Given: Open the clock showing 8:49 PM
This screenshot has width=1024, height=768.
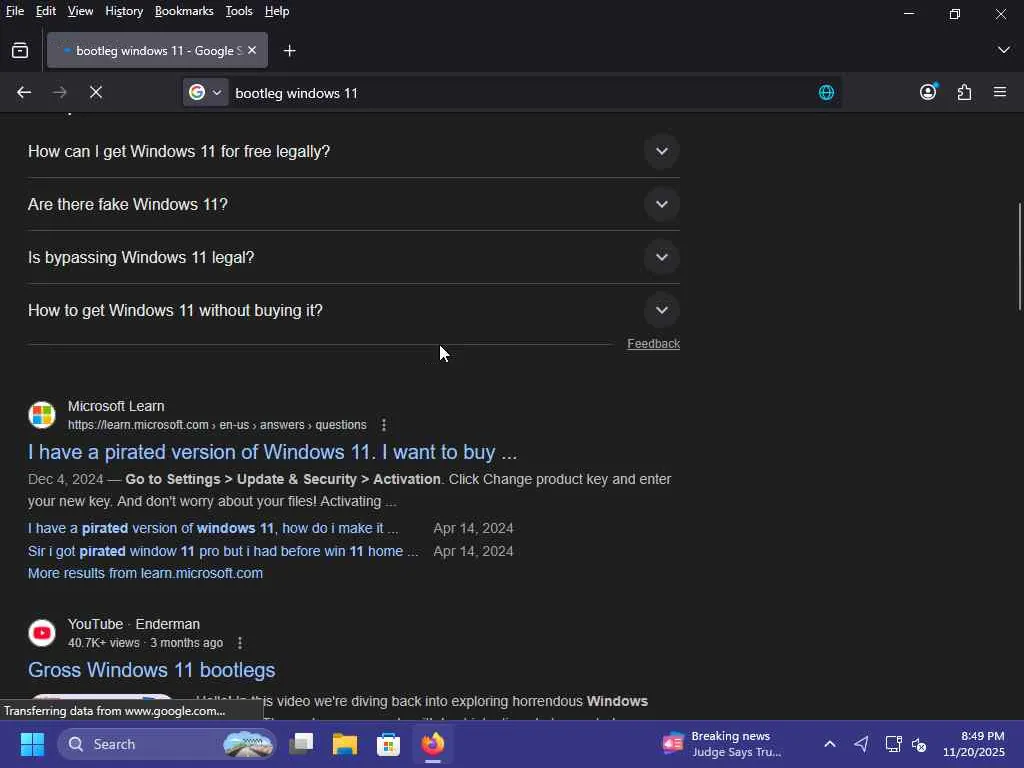Looking at the screenshot, I should [973, 744].
